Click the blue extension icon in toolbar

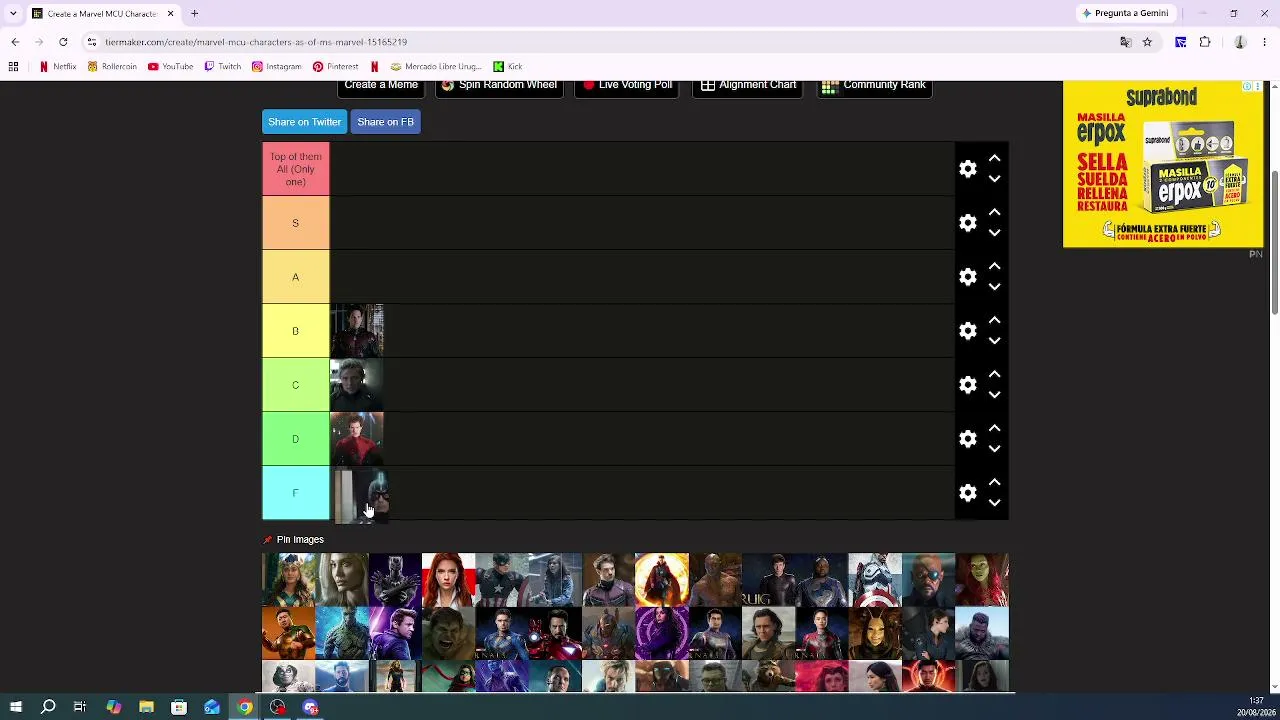[x=1181, y=42]
